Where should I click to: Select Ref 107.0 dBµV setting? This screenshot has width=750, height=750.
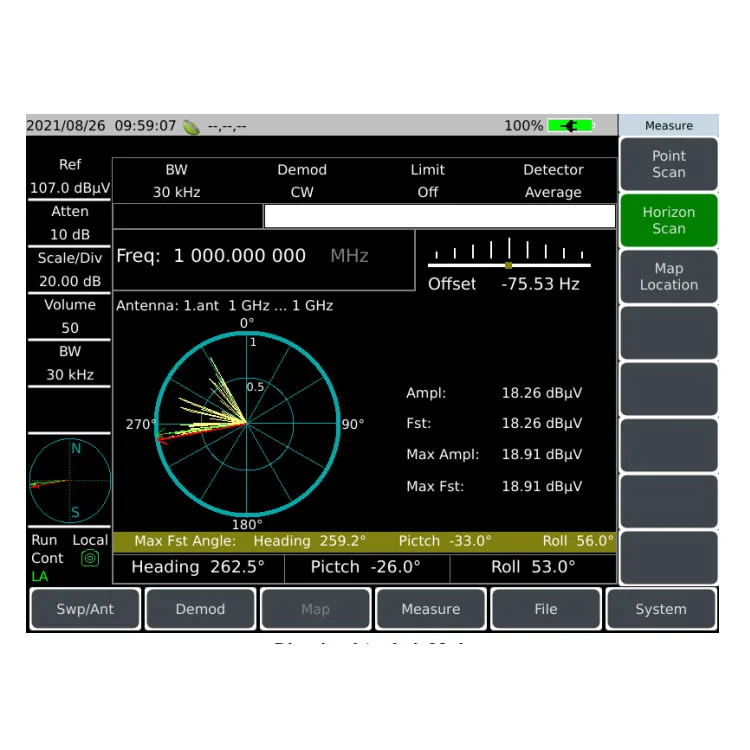[x=70, y=176]
